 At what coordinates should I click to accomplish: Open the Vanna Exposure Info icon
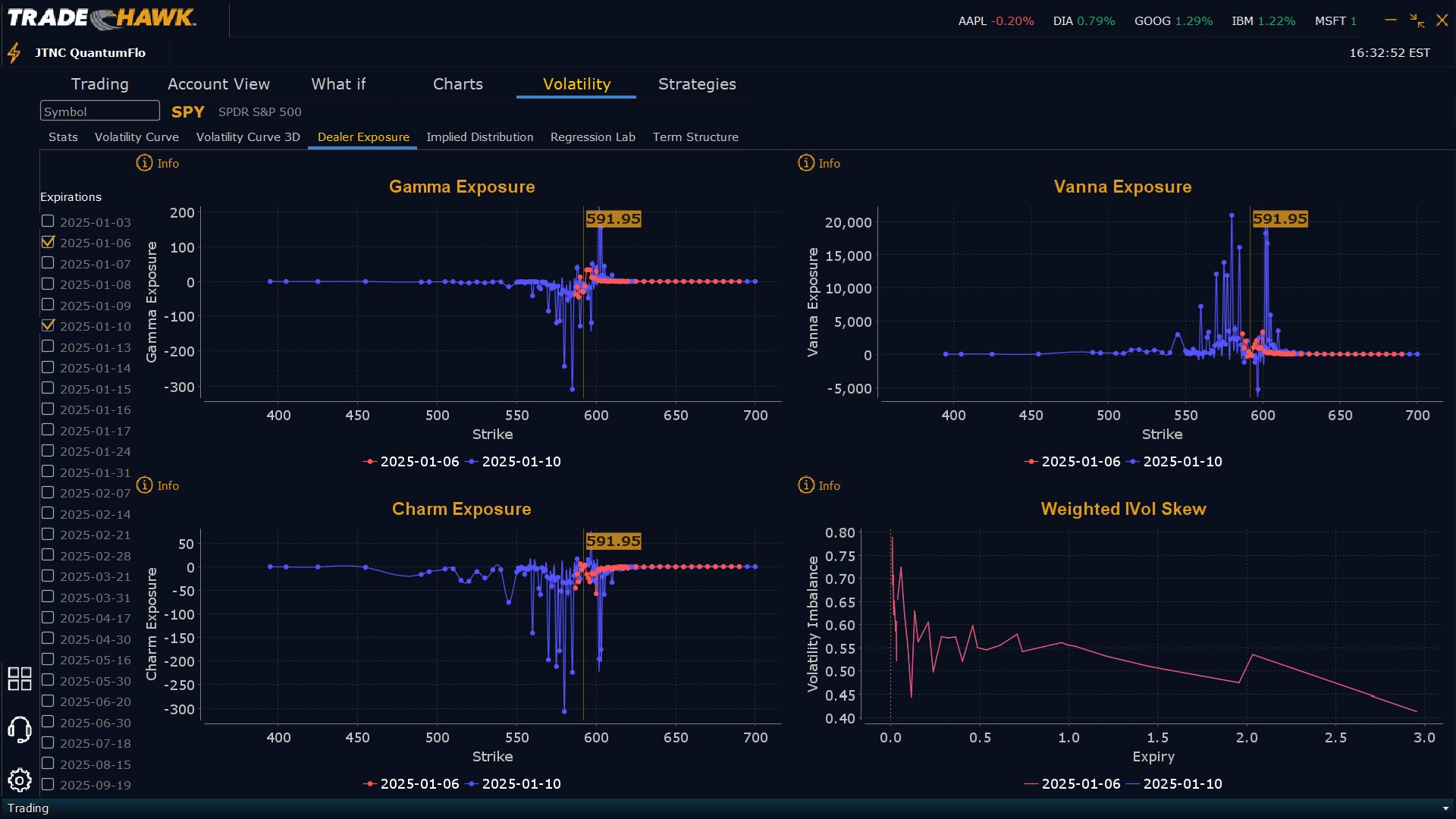[806, 163]
